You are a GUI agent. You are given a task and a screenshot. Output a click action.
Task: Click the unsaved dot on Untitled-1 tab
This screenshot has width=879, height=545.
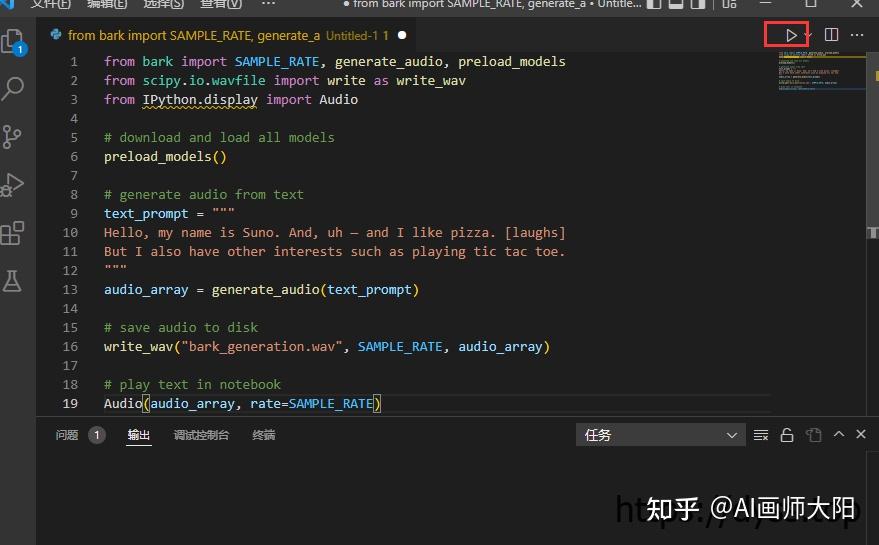tap(402, 35)
